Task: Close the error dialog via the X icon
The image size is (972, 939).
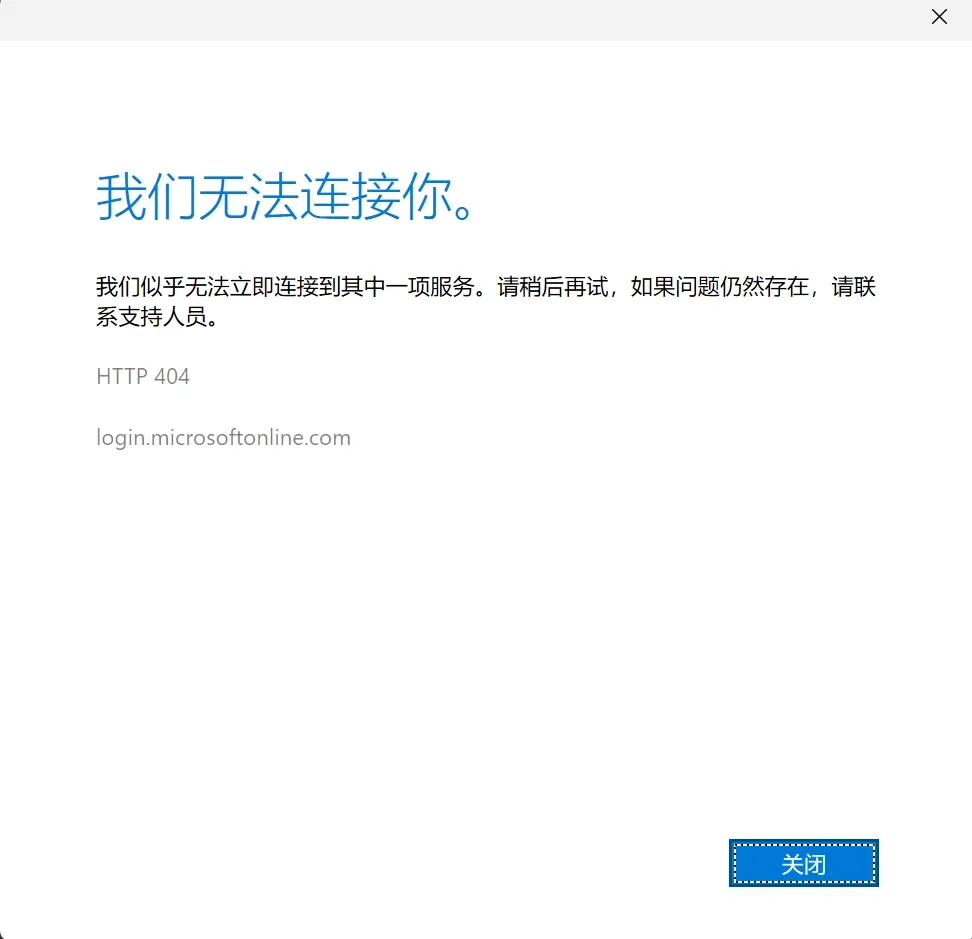Action: coord(938,16)
